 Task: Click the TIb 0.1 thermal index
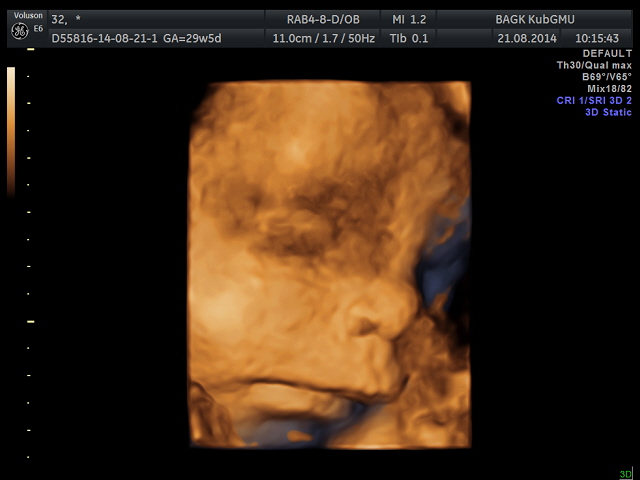[x=408, y=37]
